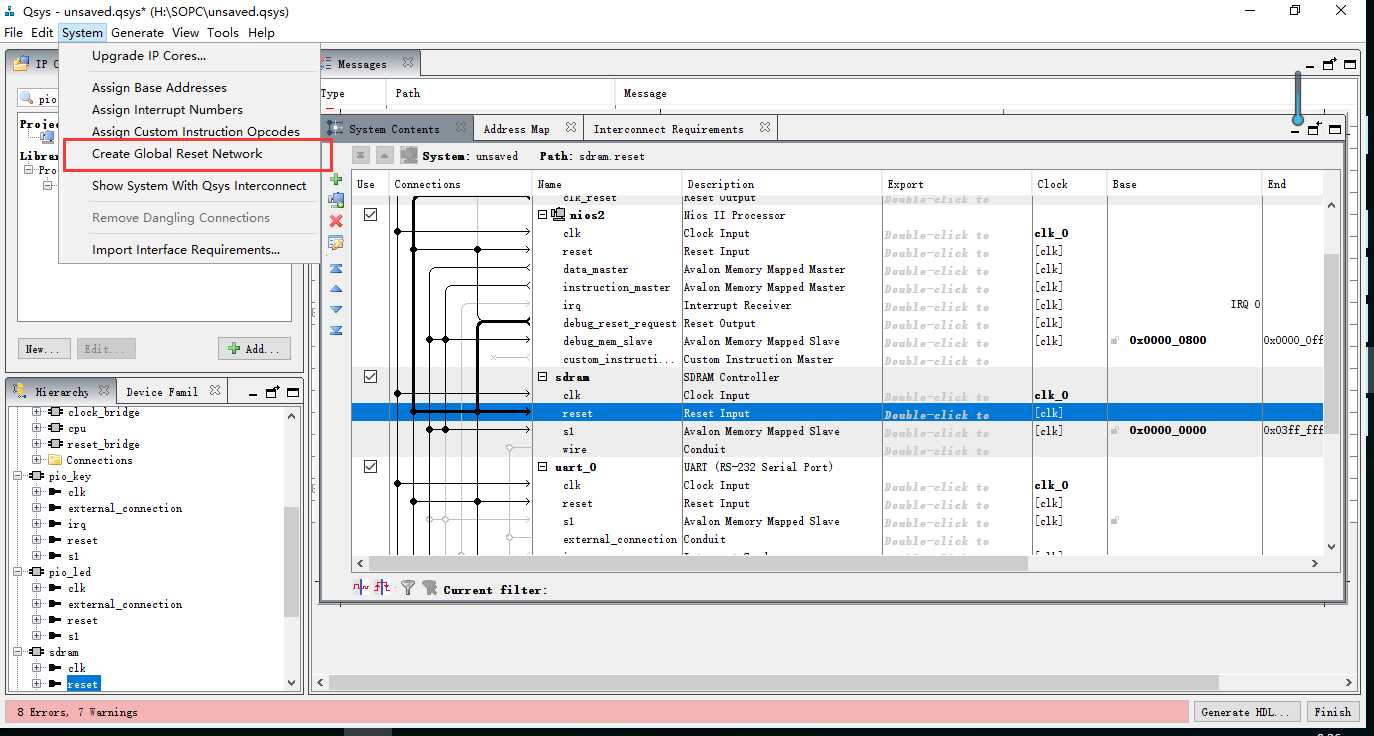Choose Import Interface Requirements
The width and height of the screenshot is (1374, 736).
coord(186,250)
